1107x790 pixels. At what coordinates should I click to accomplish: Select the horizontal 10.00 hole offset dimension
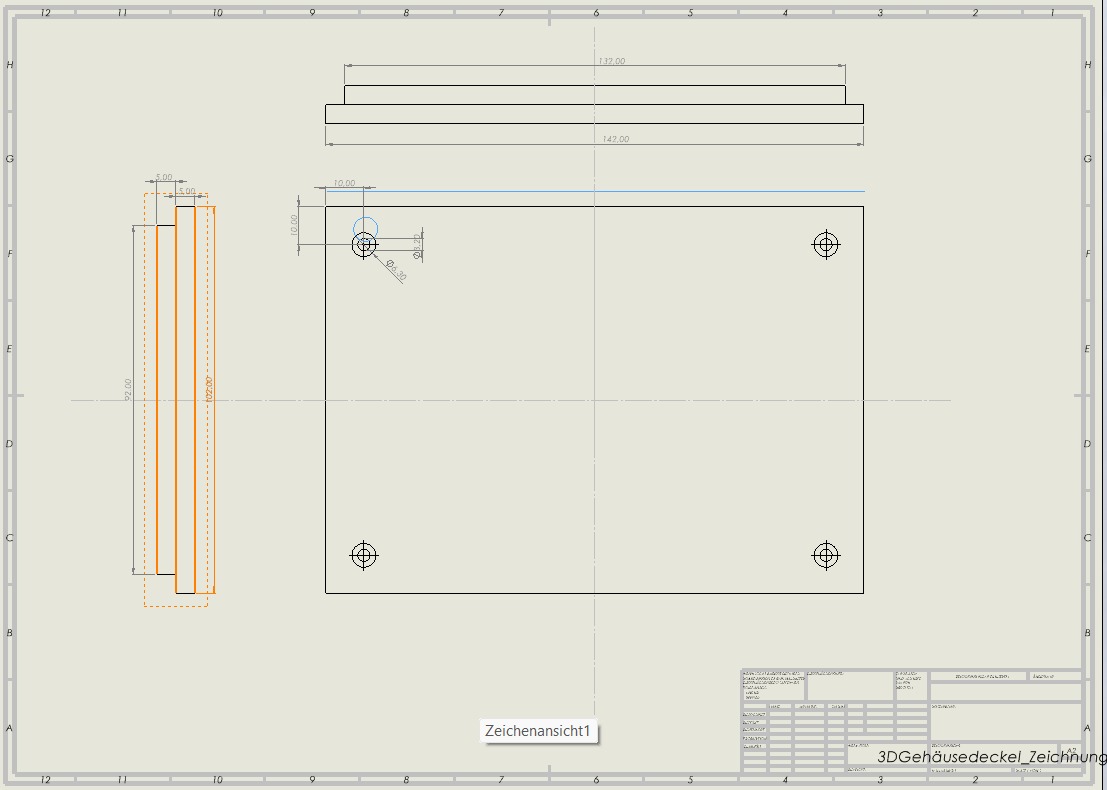[x=343, y=183]
